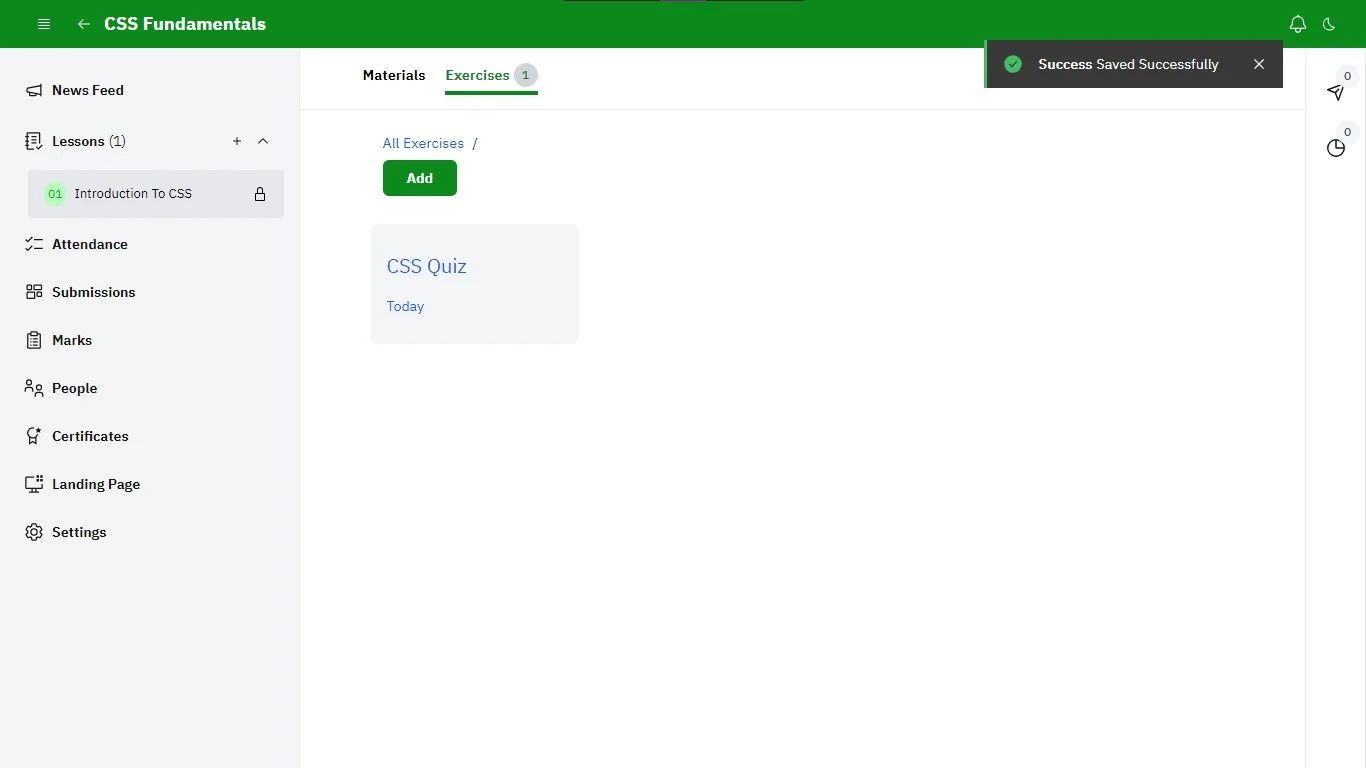Toggle the lock on Introduction To CSS
The height and width of the screenshot is (768, 1366).
click(260, 194)
